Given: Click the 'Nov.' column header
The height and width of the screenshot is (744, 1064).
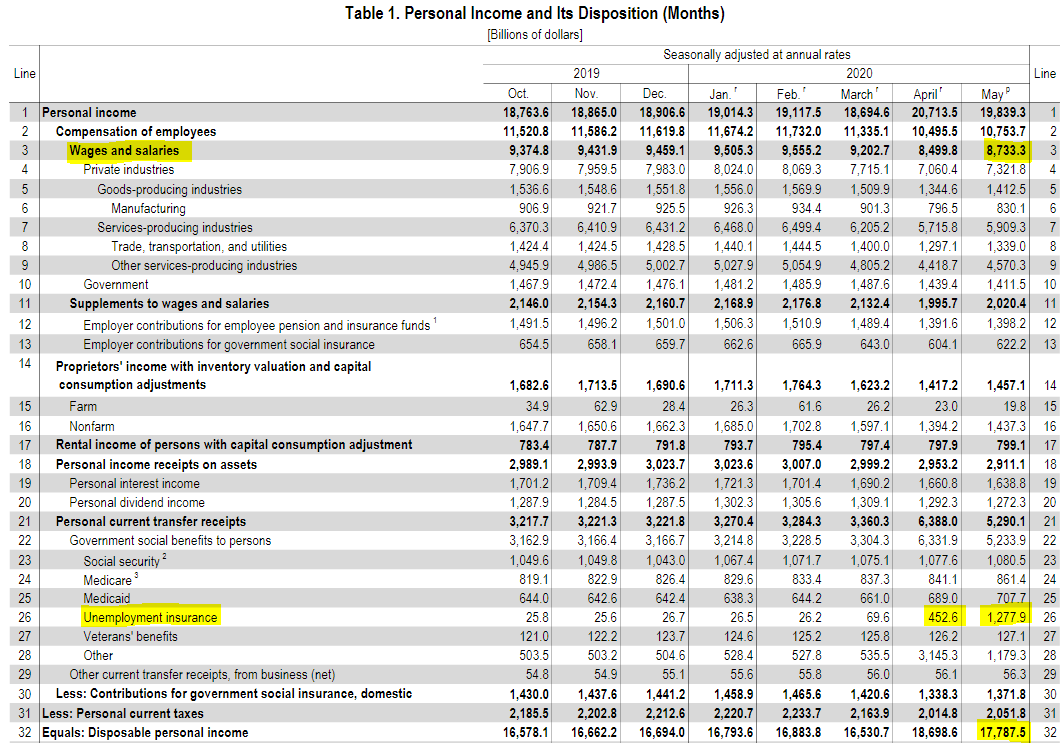Looking at the screenshot, I should [586, 94].
